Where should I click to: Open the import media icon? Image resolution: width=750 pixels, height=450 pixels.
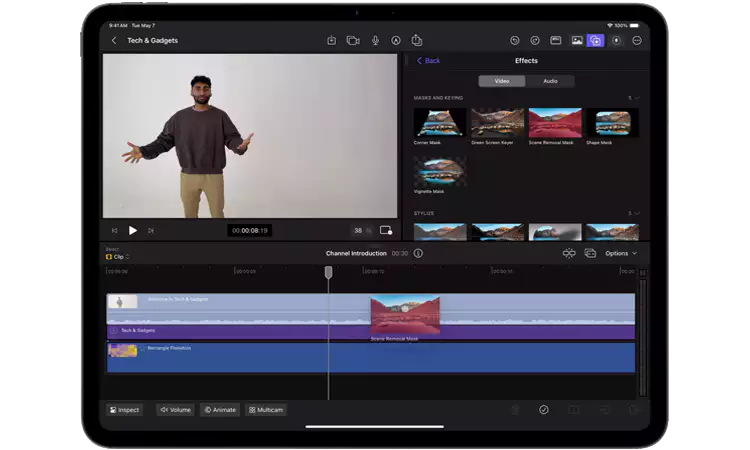[331, 41]
